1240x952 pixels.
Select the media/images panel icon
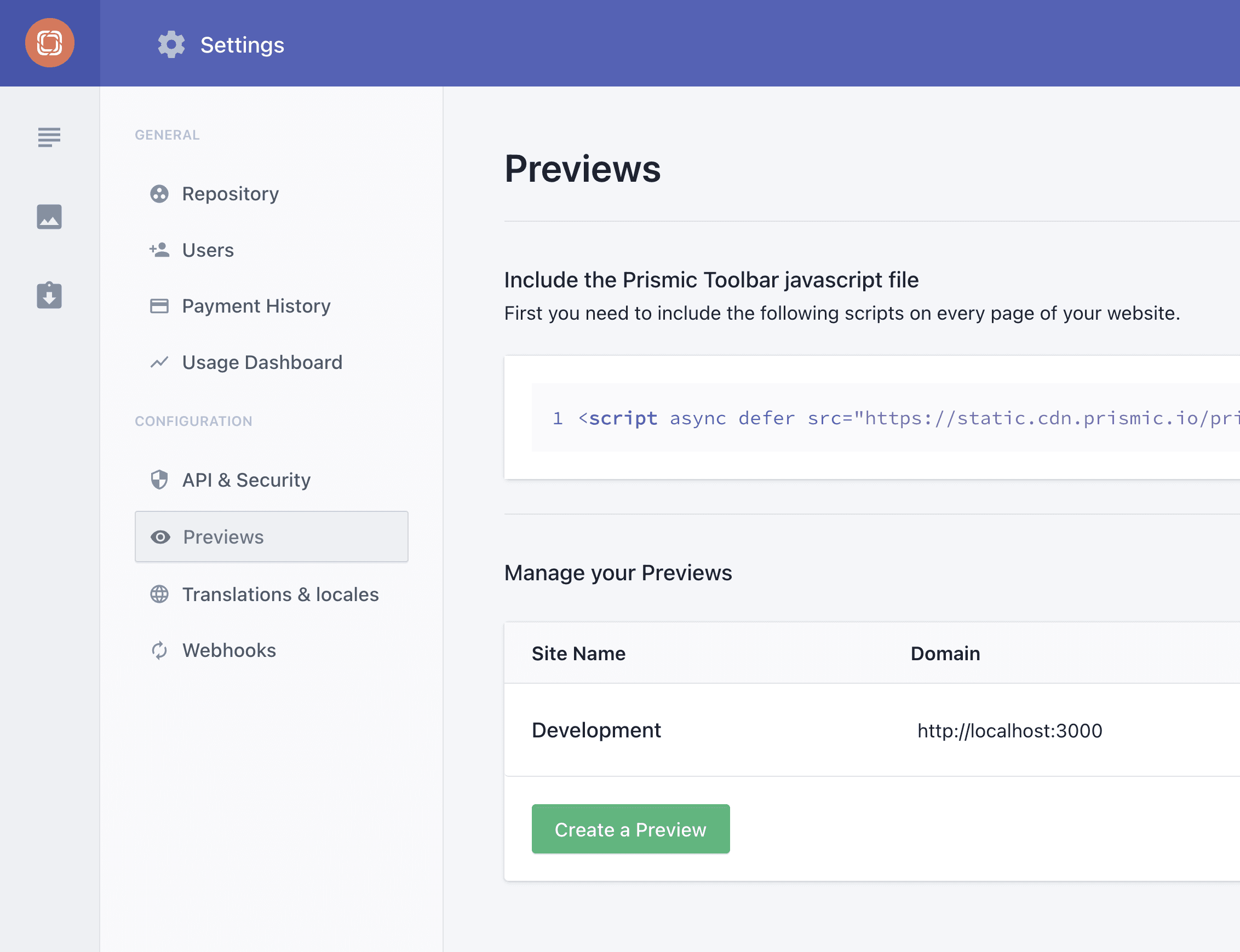pyautogui.click(x=49, y=216)
